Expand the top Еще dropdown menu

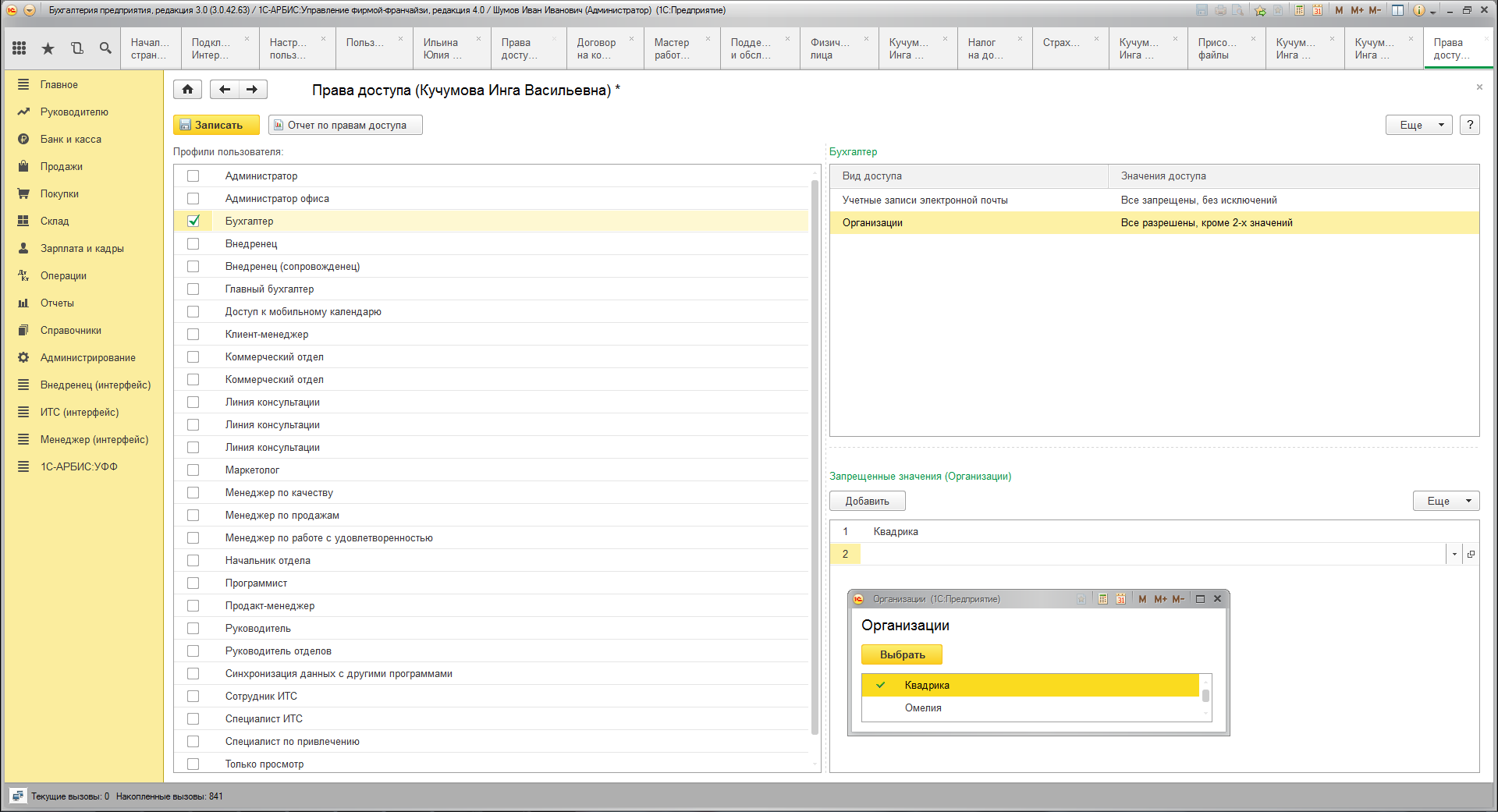point(1418,125)
